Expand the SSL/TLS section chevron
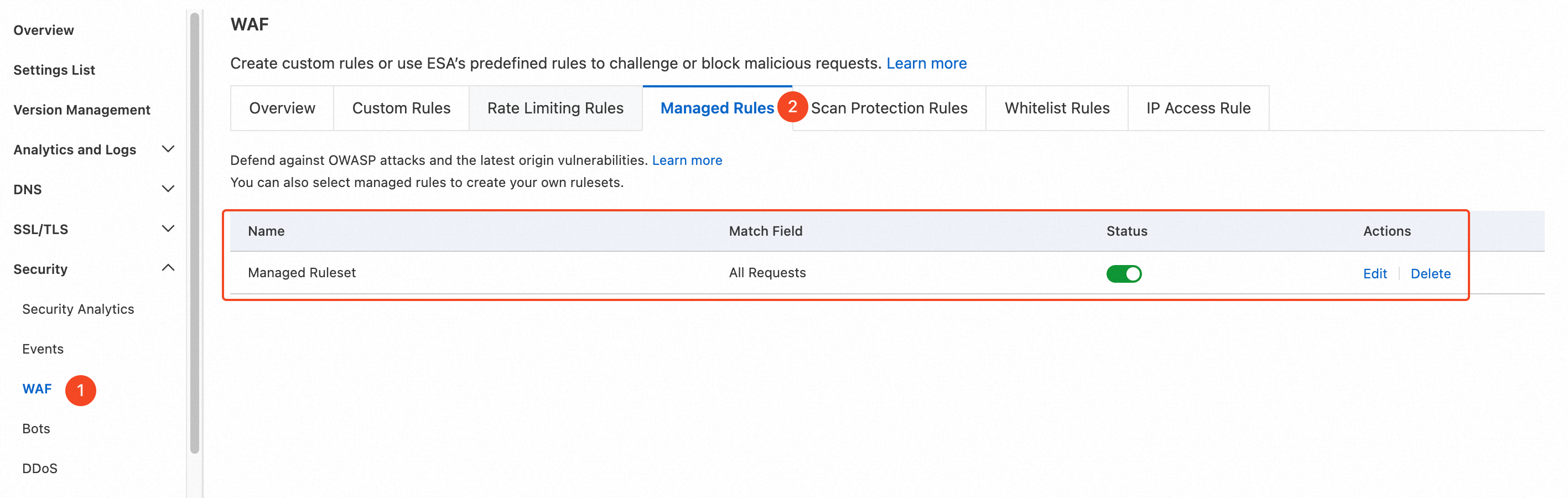This screenshot has width=1568, height=498. click(x=168, y=229)
